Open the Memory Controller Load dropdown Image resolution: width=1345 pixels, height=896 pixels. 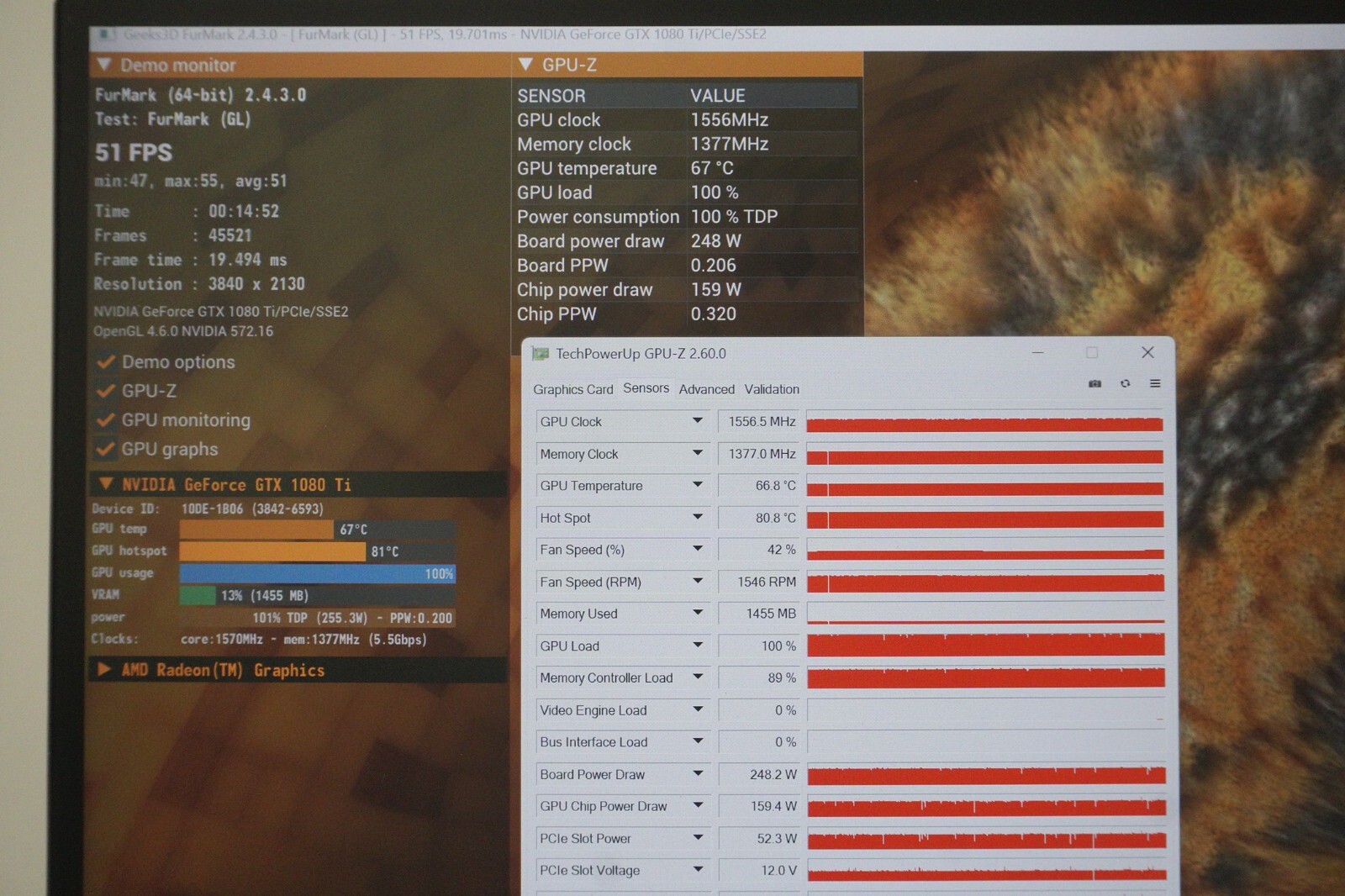[x=698, y=677]
